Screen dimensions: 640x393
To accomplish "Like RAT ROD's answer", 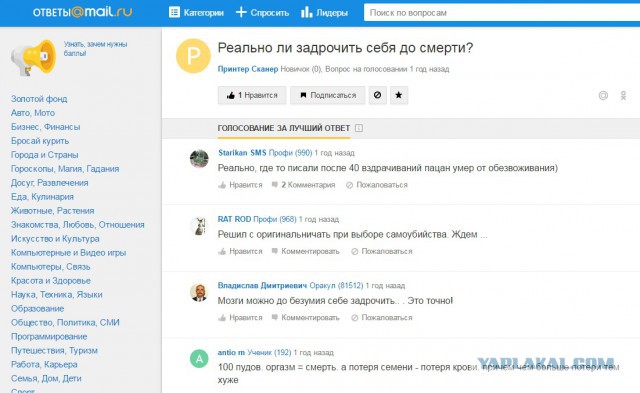I will [x=240, y=251].
